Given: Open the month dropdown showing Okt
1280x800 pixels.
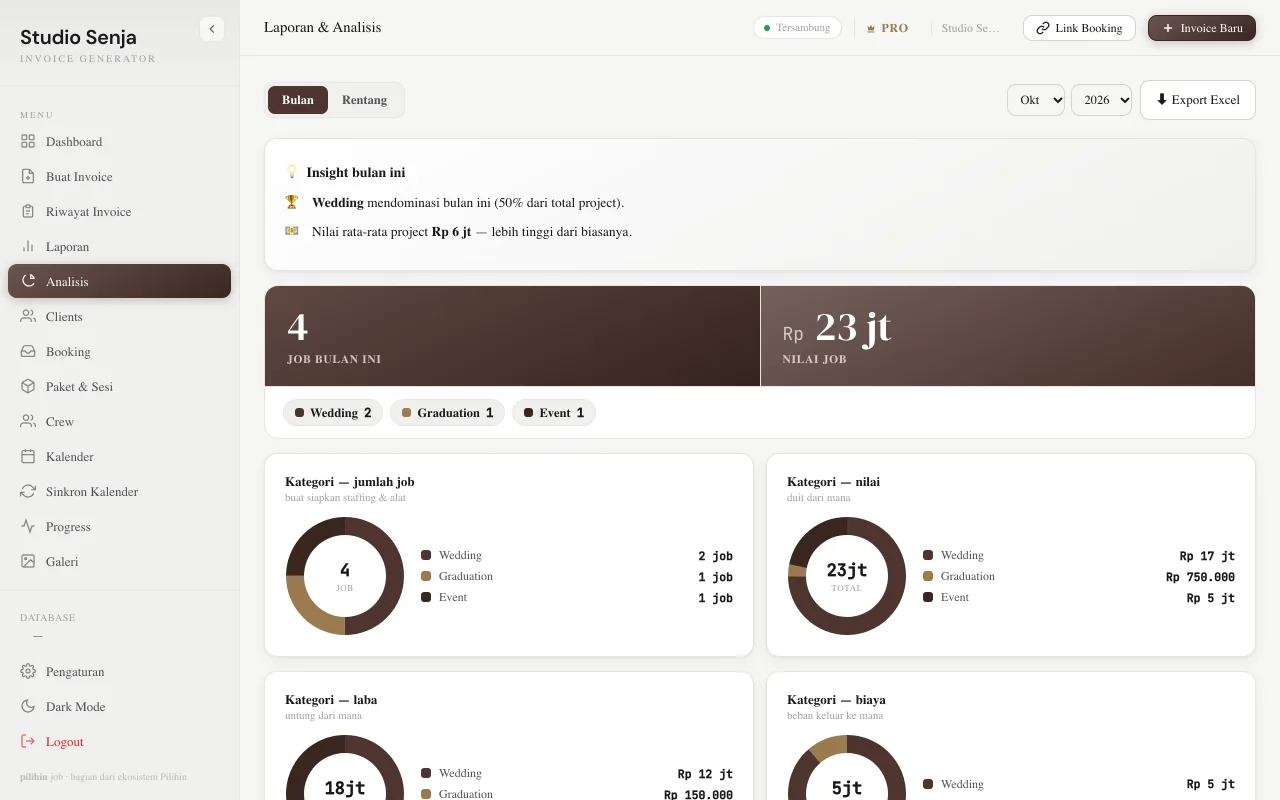Looking at the screenshot, I should 1036,100.
